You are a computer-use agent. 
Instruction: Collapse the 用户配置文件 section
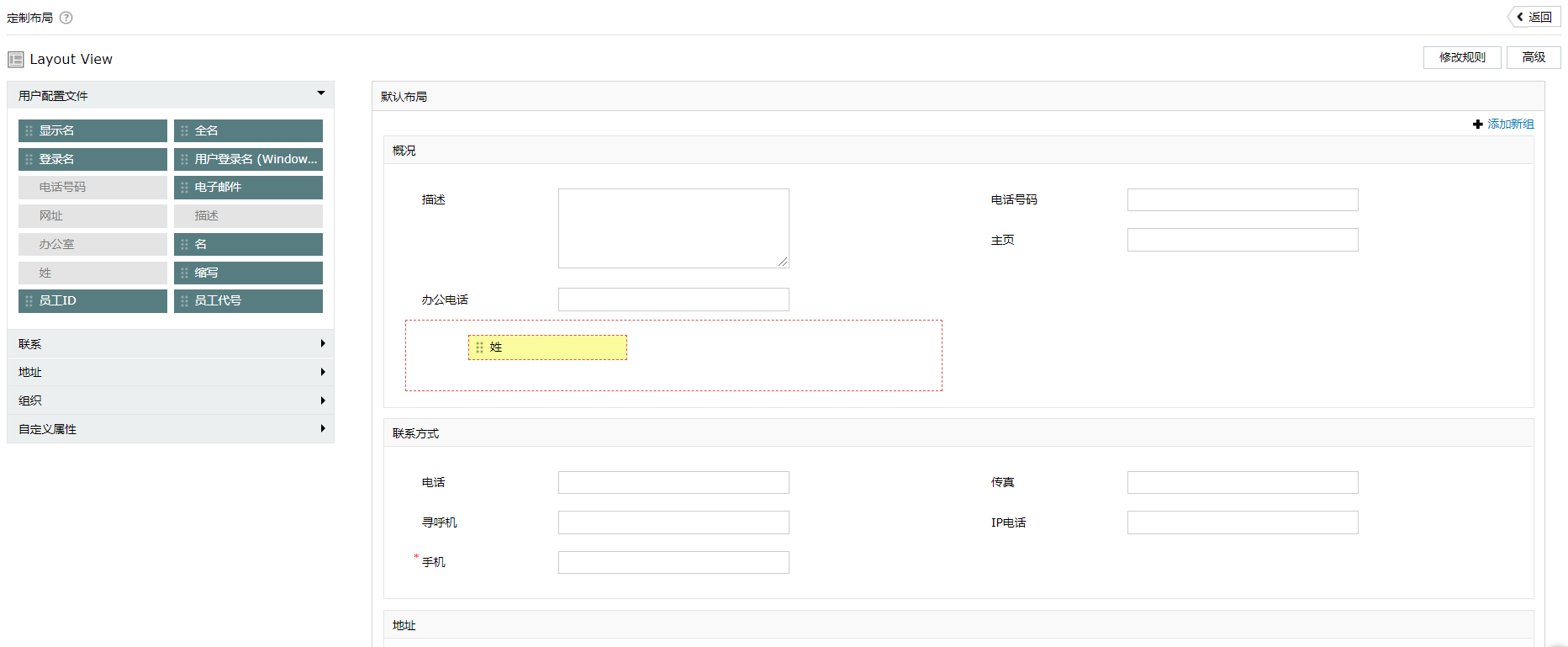[x=321, y=93]
